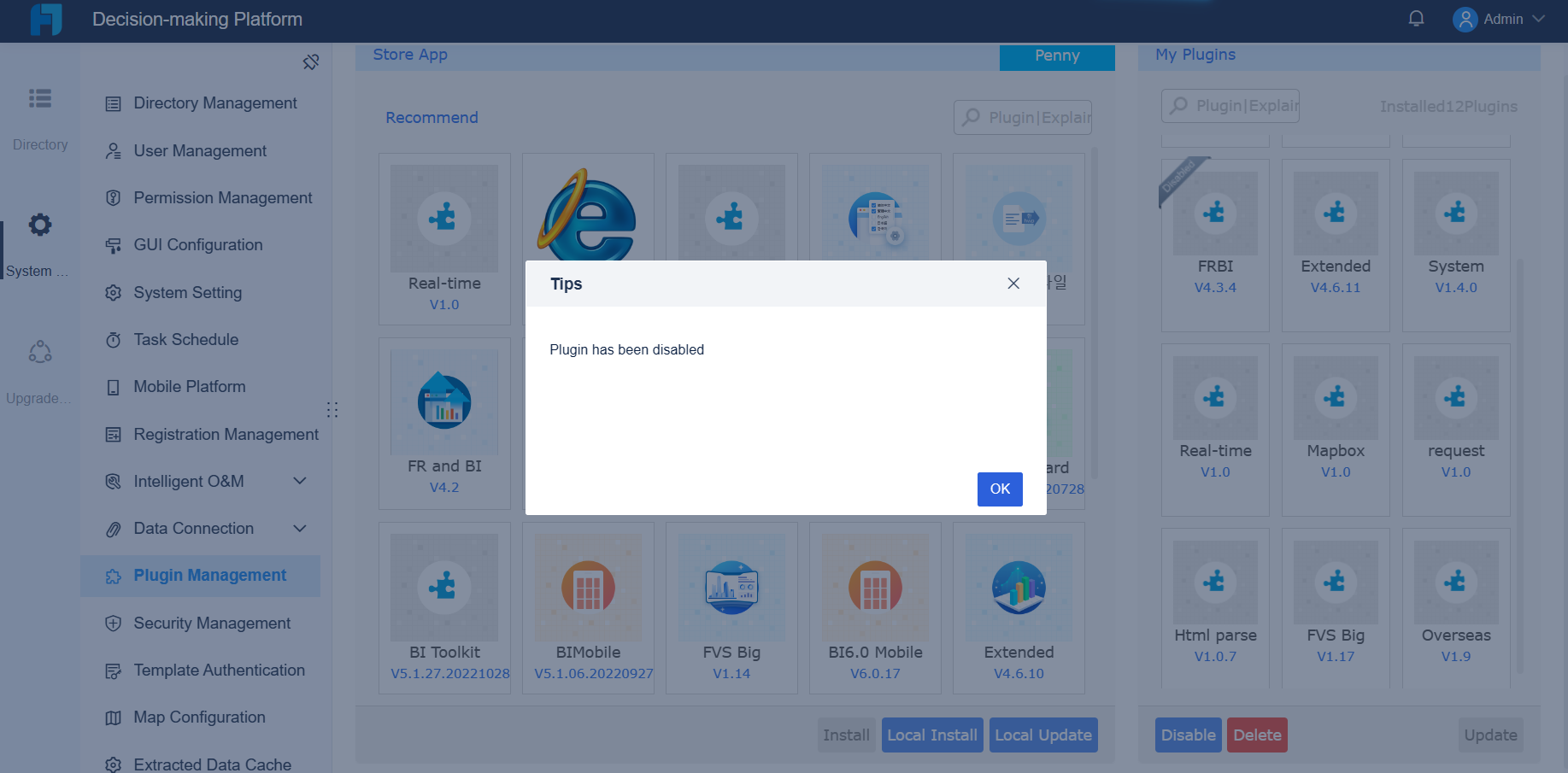Select the Extended V4.6.10 store plugin

point(1019,608)
